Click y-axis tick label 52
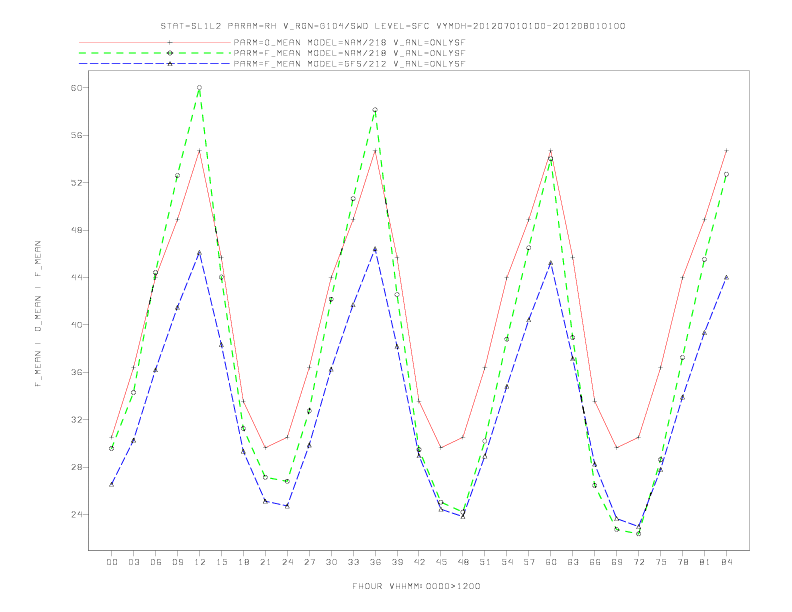This screenshot has width=792, height=612. [x=76, y=182]
